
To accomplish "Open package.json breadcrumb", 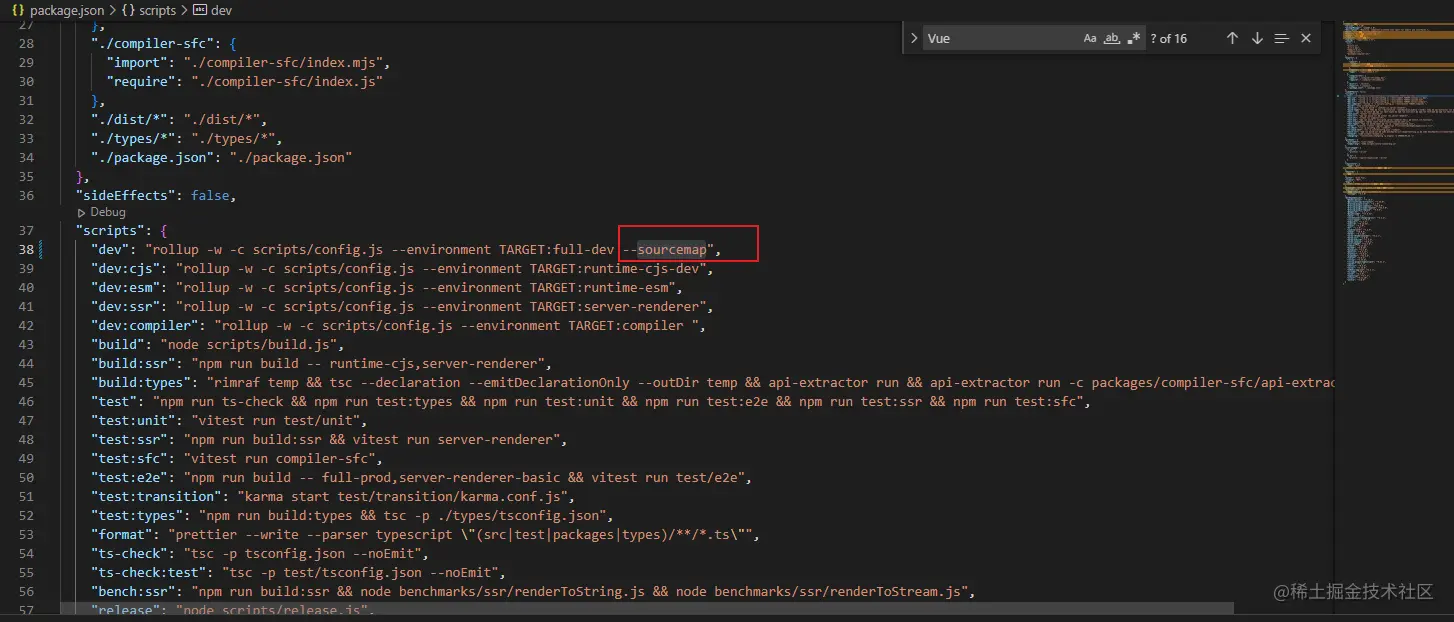I will point(67,10).
